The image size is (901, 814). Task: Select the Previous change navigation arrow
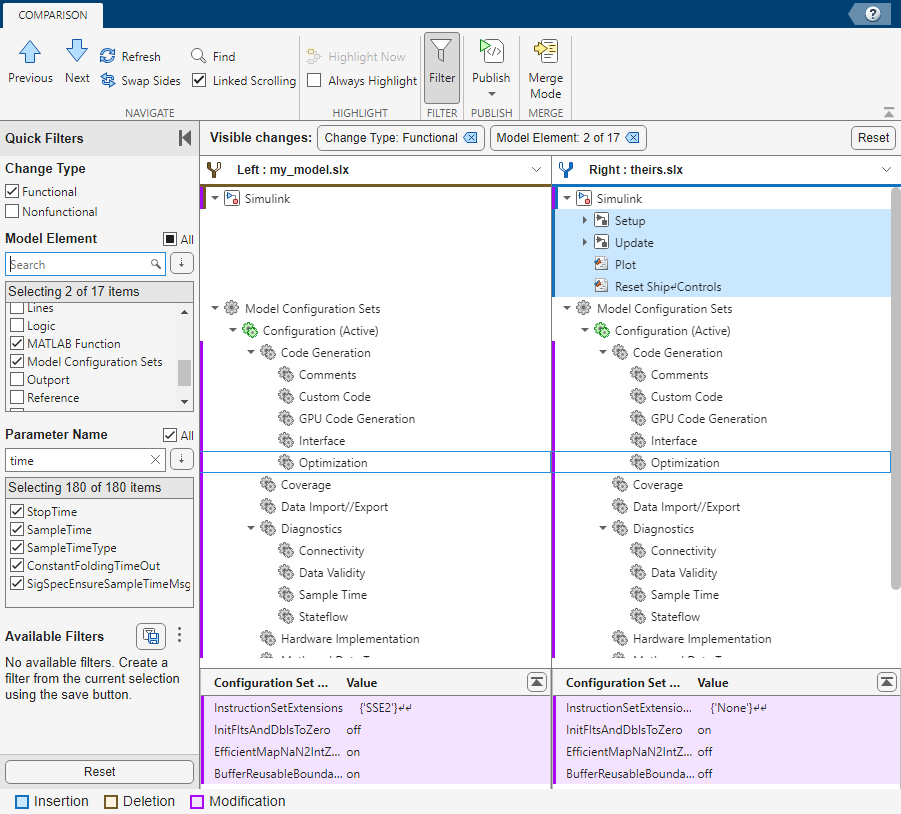pyautogui.click(x=29, y=60)
